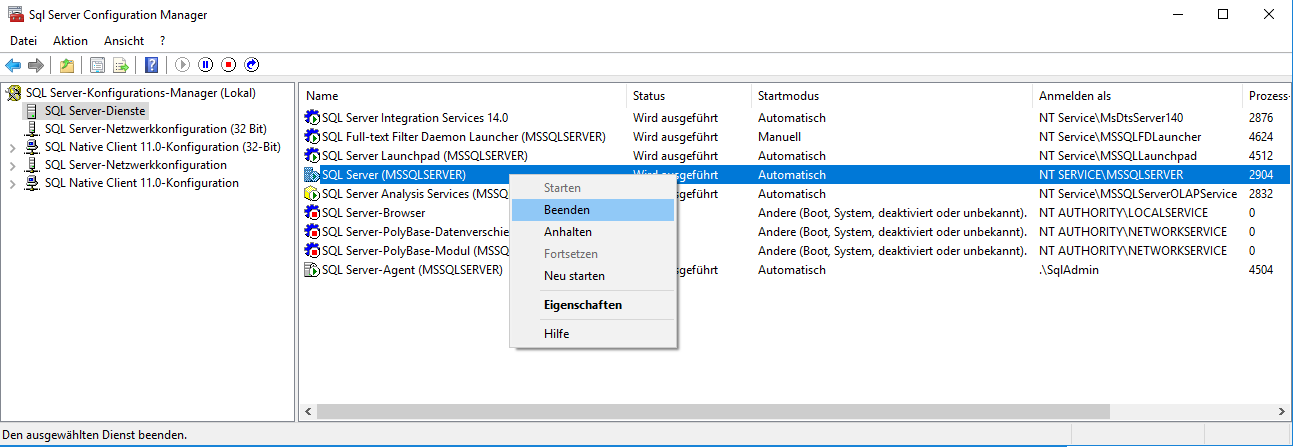The width and height of the screenshot is (1293, 447).
Task: Click process ID 4512
Action: (1261, 156)
